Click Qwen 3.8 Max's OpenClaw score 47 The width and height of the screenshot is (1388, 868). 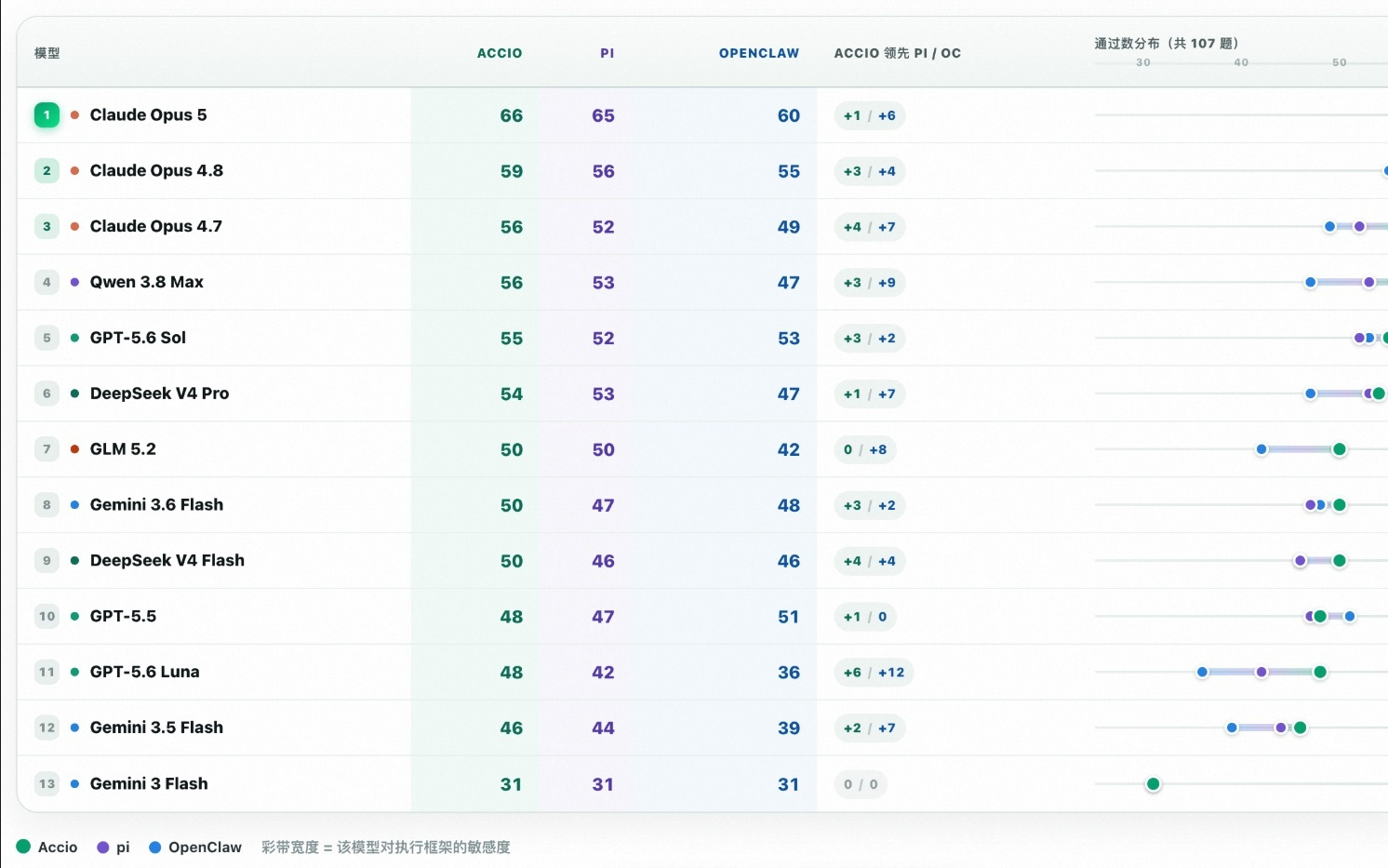click(x=789, y=283)
